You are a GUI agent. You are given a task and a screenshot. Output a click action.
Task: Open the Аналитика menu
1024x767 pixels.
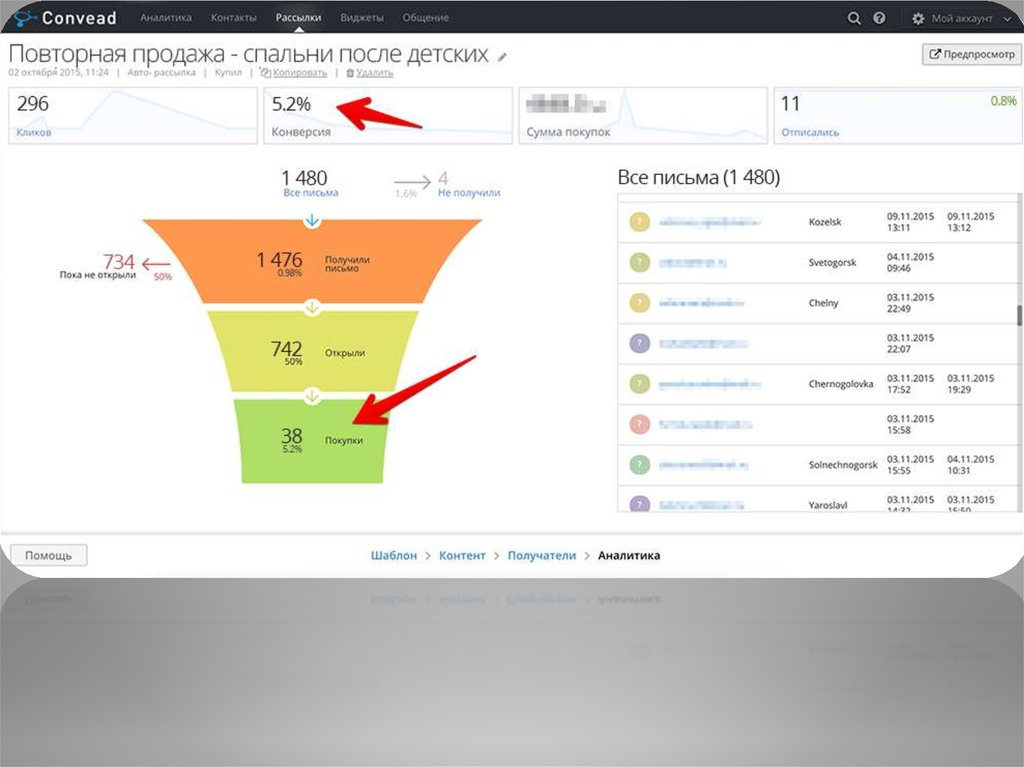166,18
